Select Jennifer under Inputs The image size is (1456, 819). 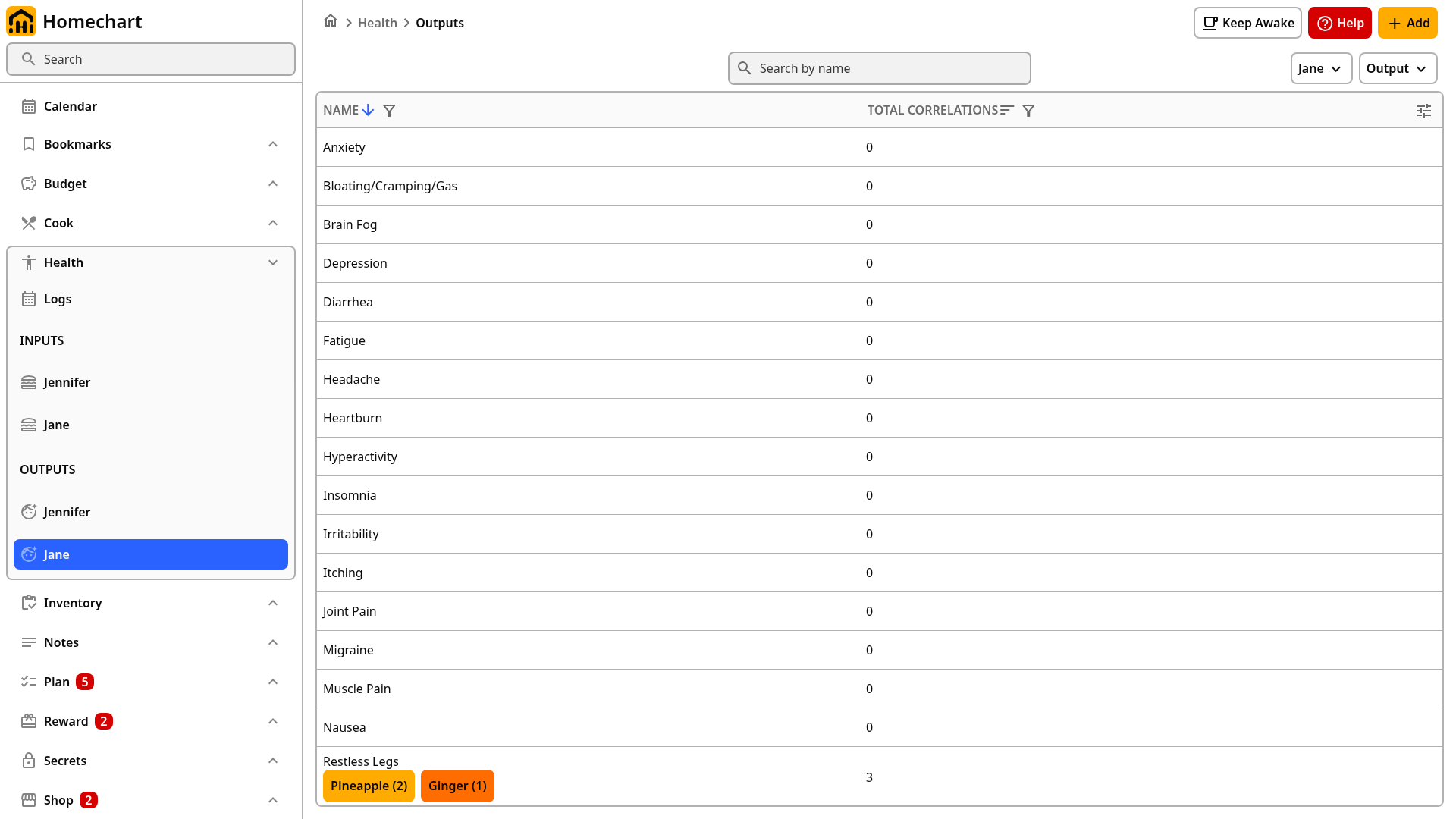(x=151, y=382)
